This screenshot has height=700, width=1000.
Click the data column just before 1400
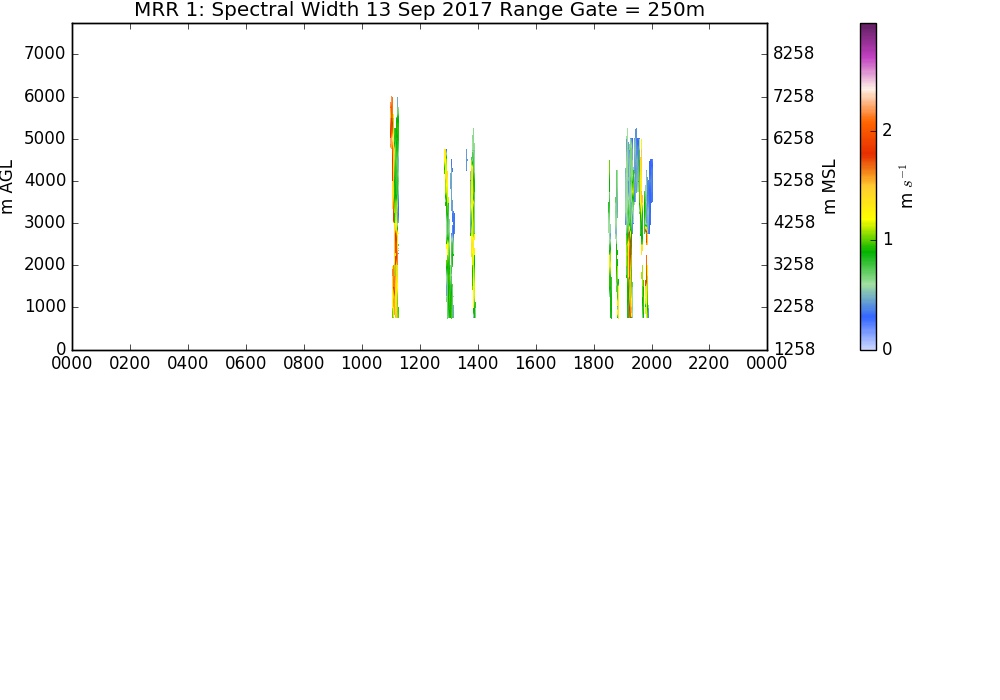point(473,222)
